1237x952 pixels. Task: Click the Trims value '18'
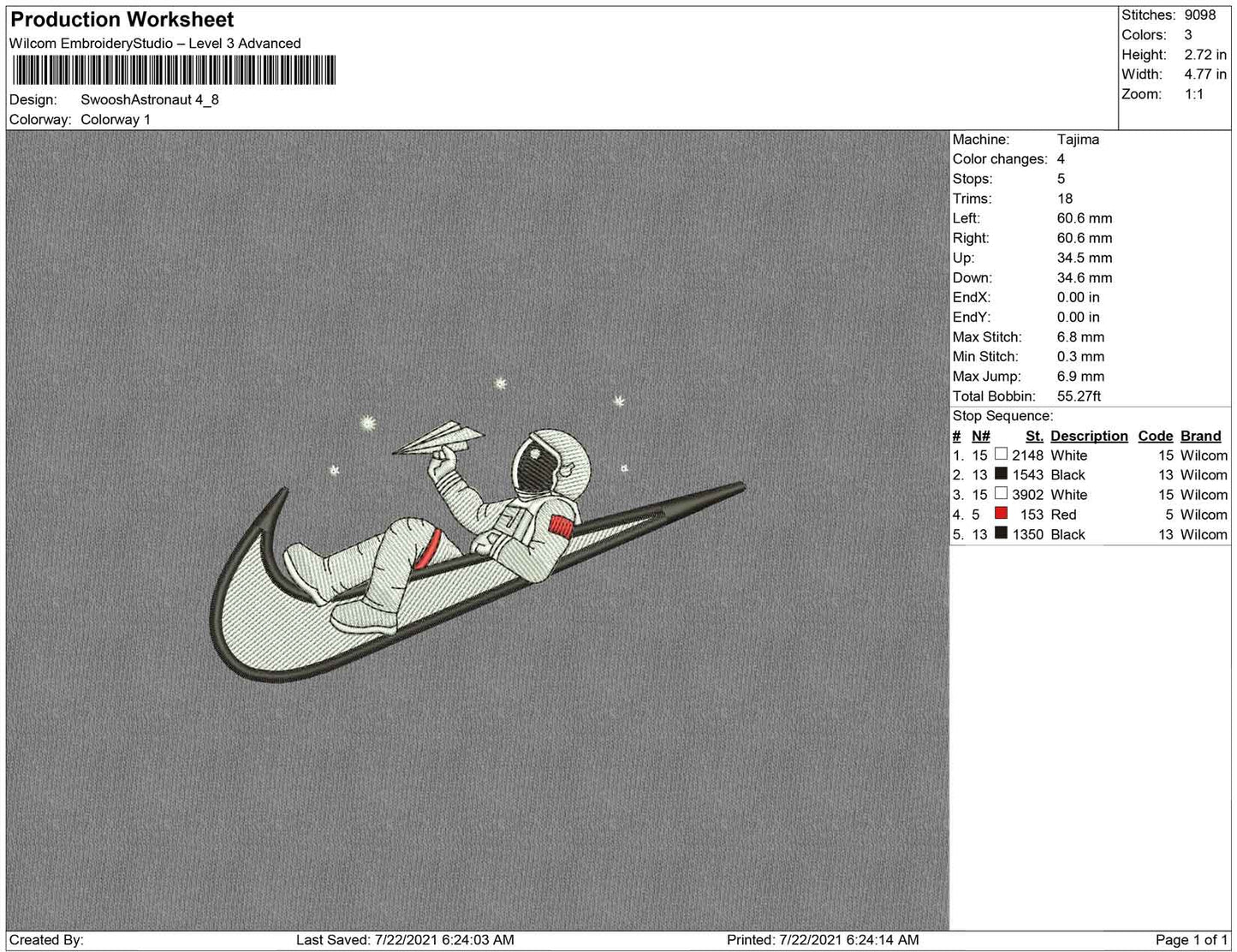click(x=1065, y=199)
